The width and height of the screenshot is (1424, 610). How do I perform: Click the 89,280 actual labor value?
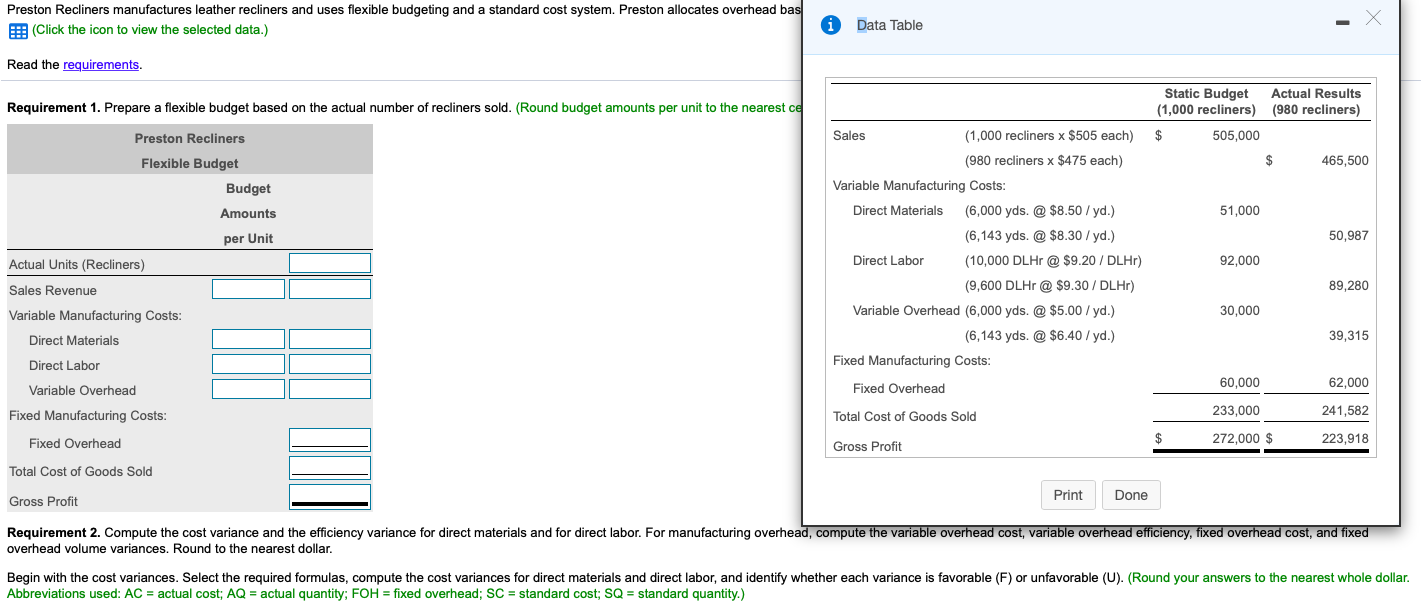point(1349,285)
